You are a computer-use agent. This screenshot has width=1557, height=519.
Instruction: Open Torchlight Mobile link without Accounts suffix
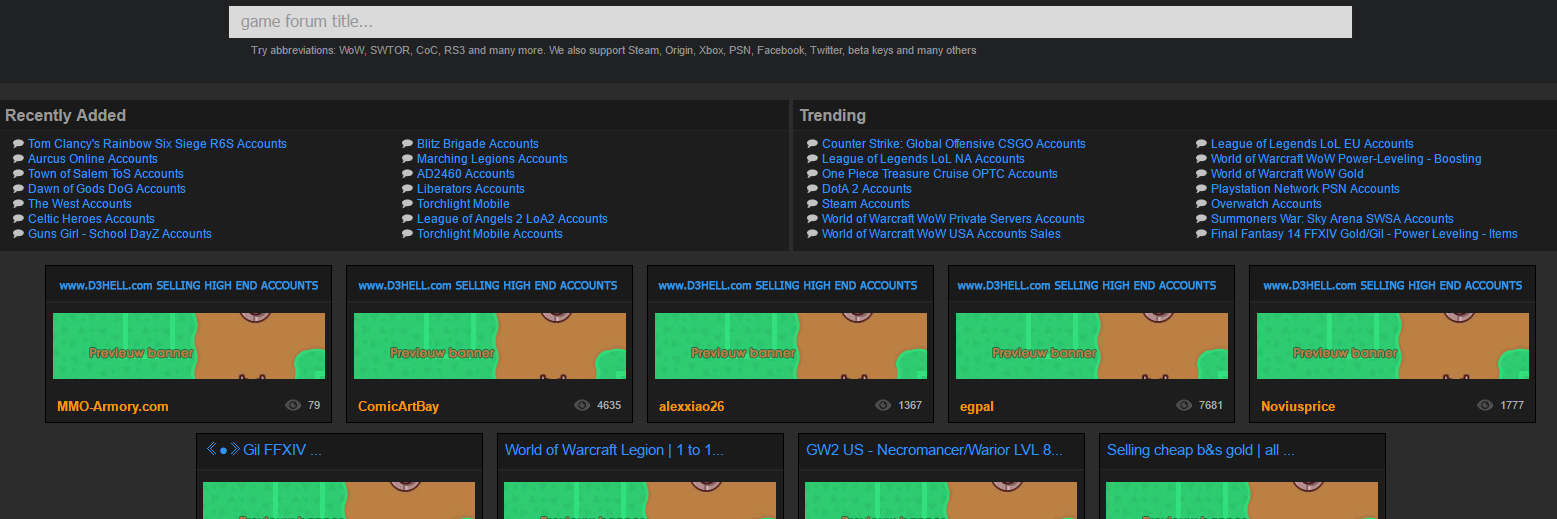pyautogui.click(x=463, y=204)
